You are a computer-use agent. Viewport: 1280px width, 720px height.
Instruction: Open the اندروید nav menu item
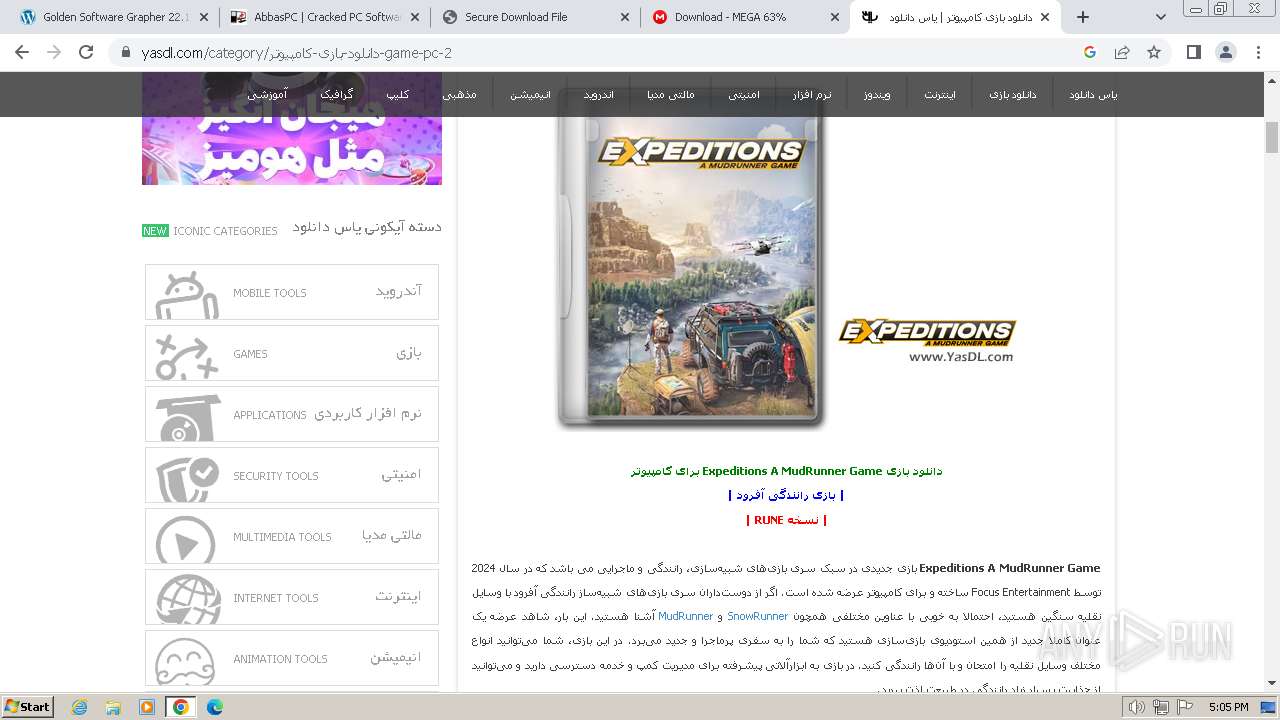599,94
